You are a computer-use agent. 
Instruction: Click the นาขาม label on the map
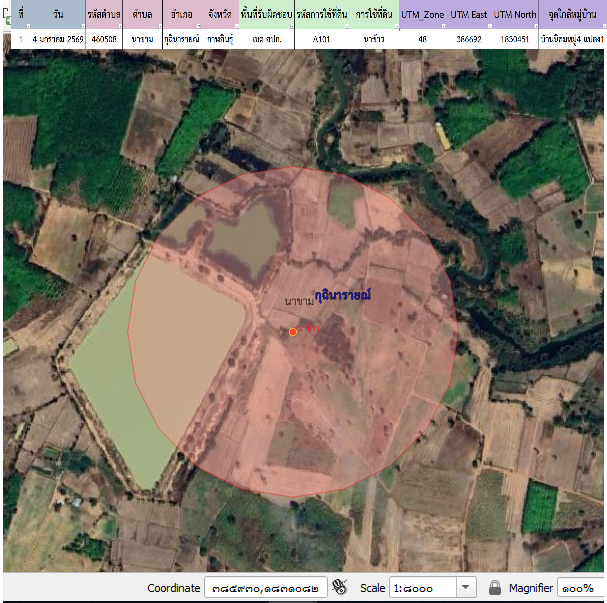[299, 301]
